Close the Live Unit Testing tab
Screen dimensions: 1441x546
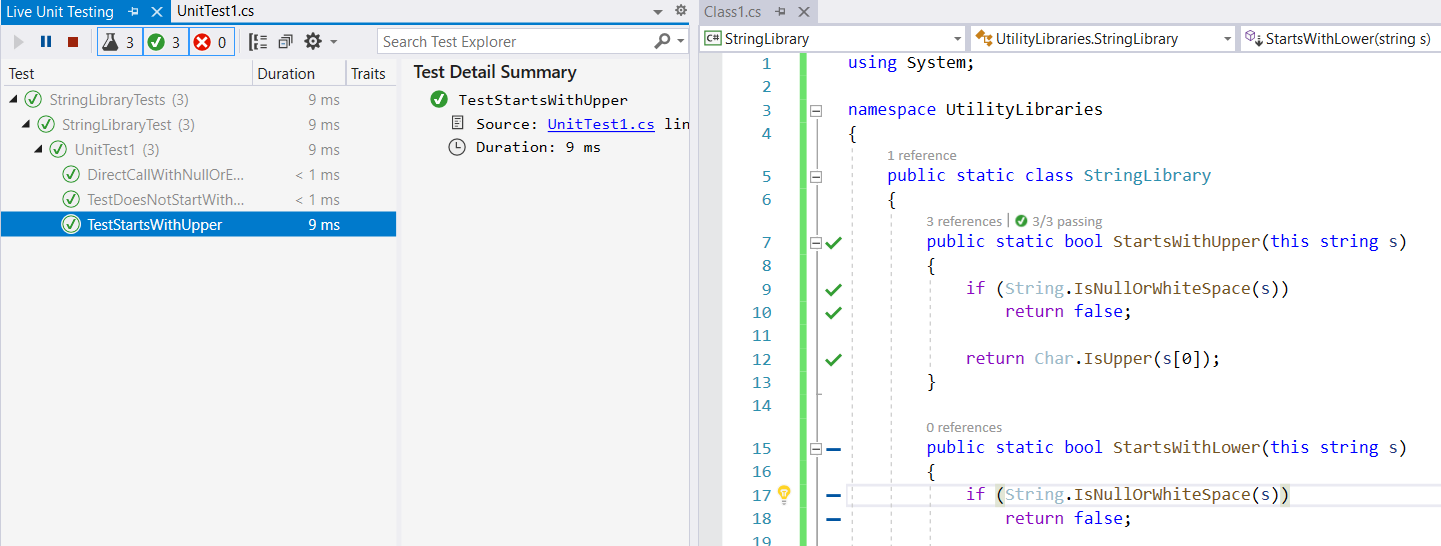[x=157, y=12]
